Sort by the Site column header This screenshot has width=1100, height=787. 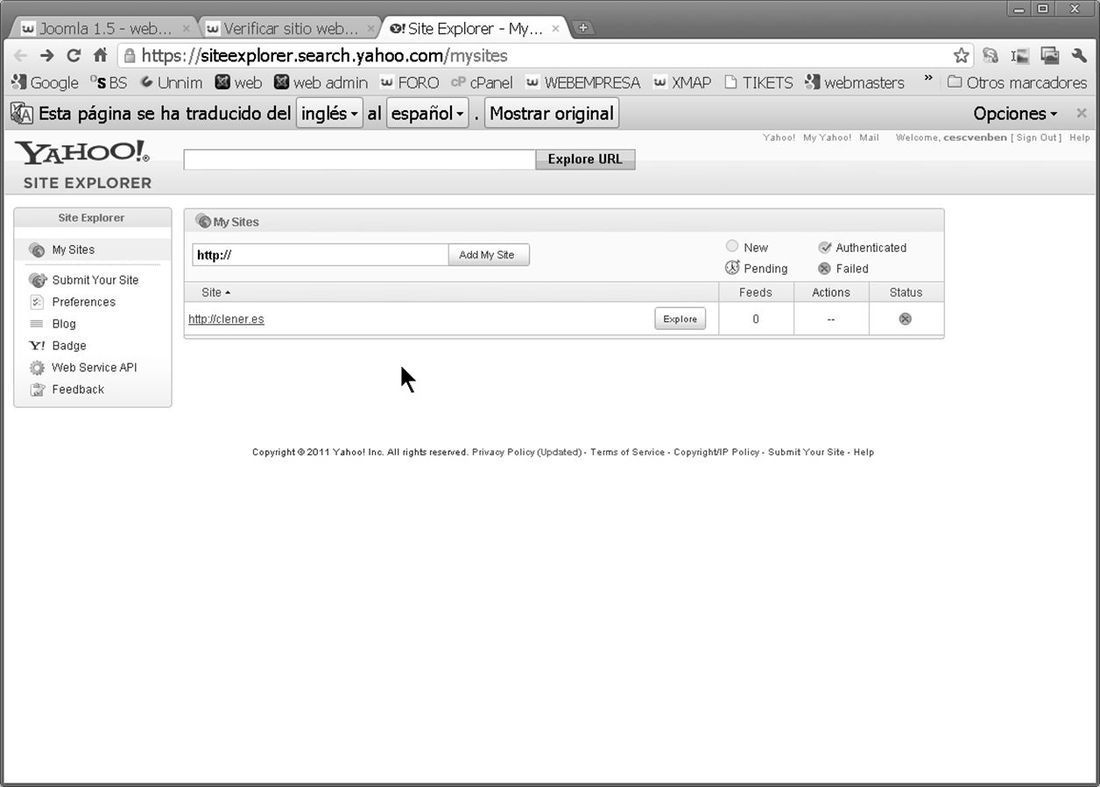[215, 292]
